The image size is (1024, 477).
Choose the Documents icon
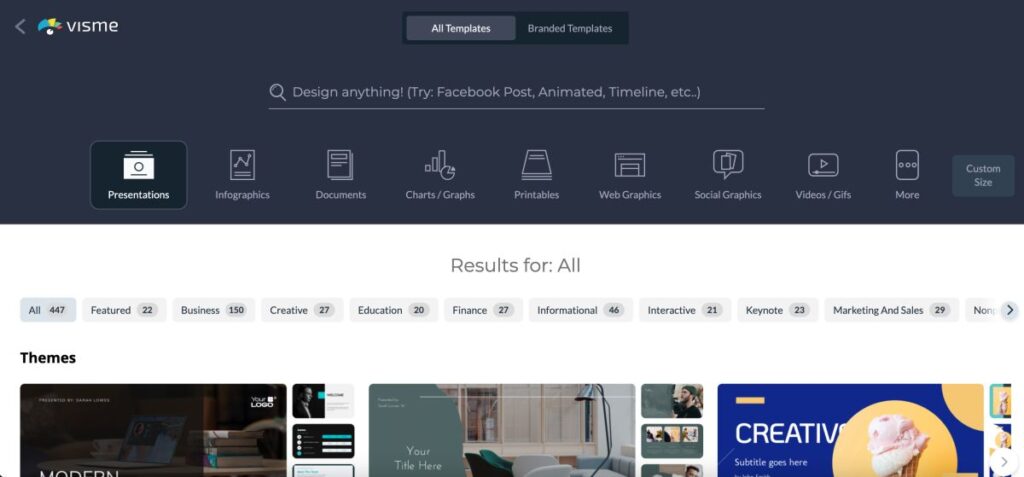(340, 165)
